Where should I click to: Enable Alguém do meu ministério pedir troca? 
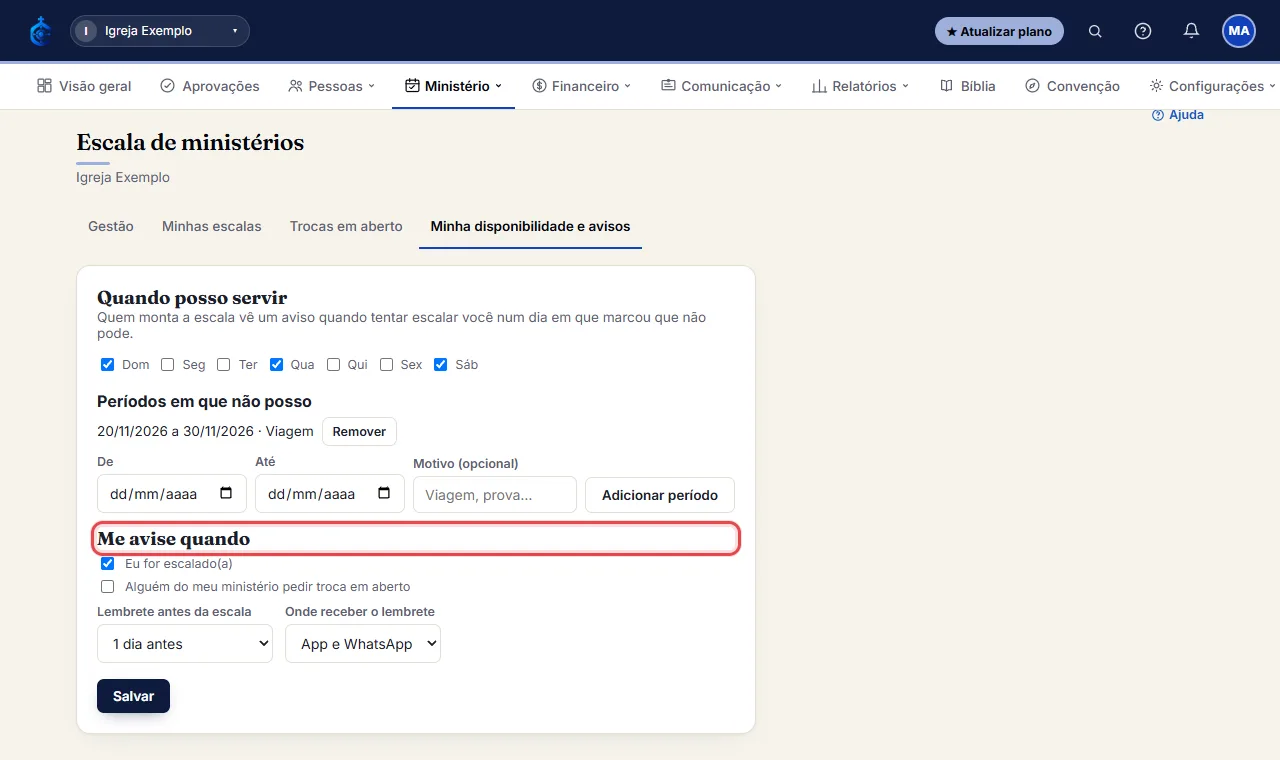tap(108, 587)
